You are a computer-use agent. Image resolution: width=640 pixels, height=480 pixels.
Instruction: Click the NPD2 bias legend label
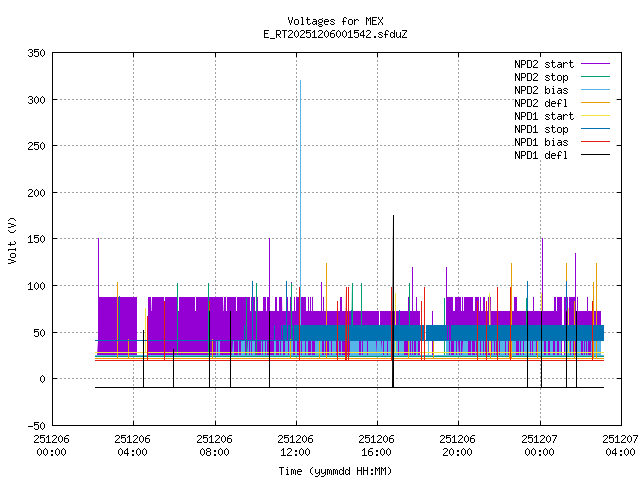(x=542, y=90)
